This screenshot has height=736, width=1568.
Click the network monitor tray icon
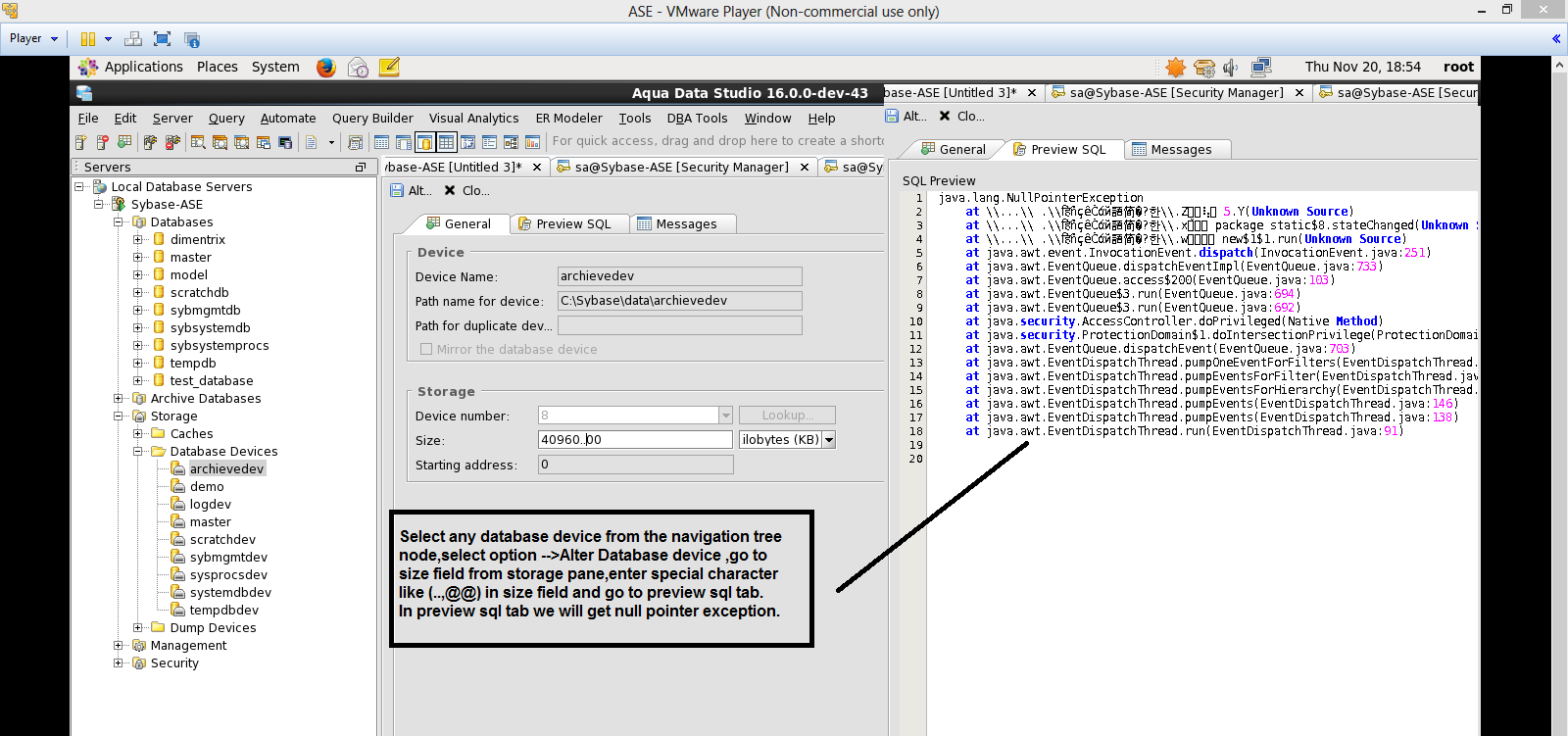coord(1260,67)
